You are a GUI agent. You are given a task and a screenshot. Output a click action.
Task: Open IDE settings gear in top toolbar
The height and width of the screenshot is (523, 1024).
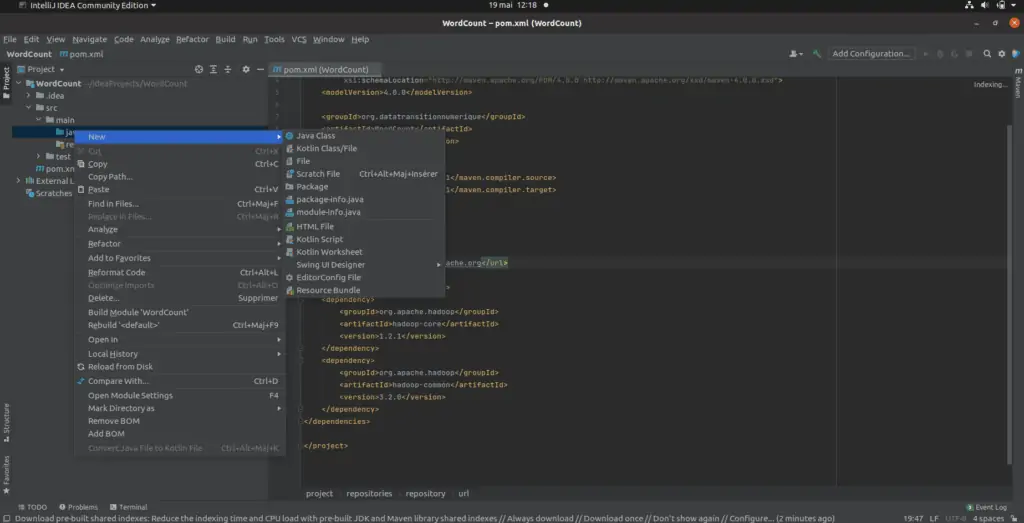pyautogui.click(x=1003, y=54)
